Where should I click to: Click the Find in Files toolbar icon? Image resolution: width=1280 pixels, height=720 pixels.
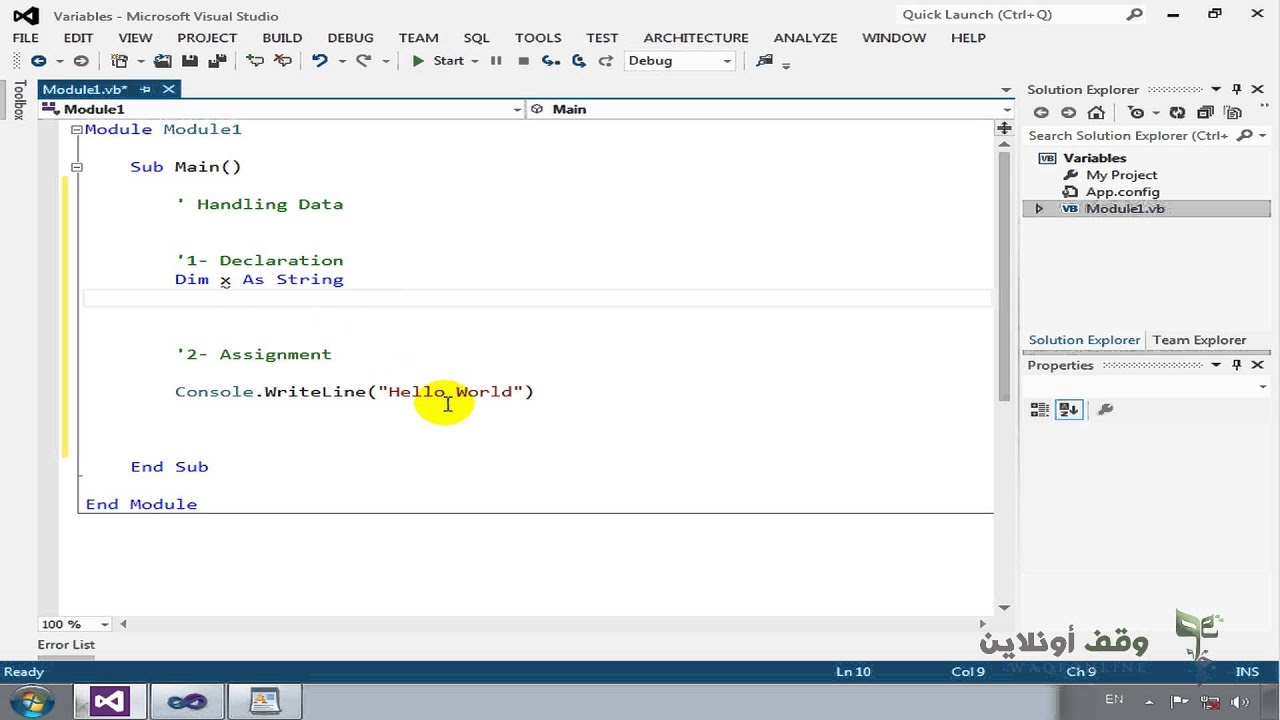765,61
